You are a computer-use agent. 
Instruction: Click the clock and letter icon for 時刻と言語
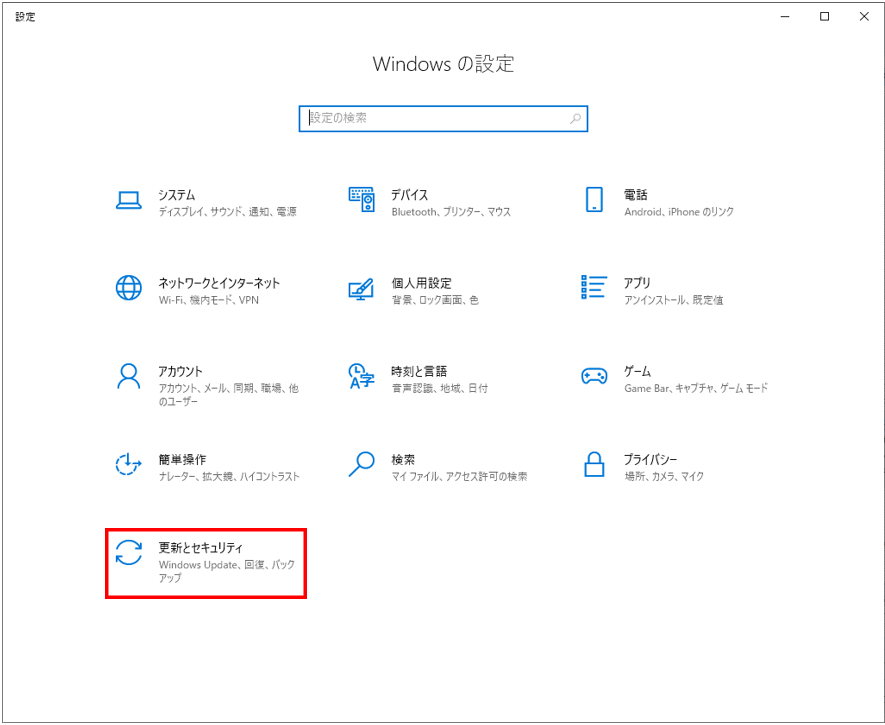(361, 376)
